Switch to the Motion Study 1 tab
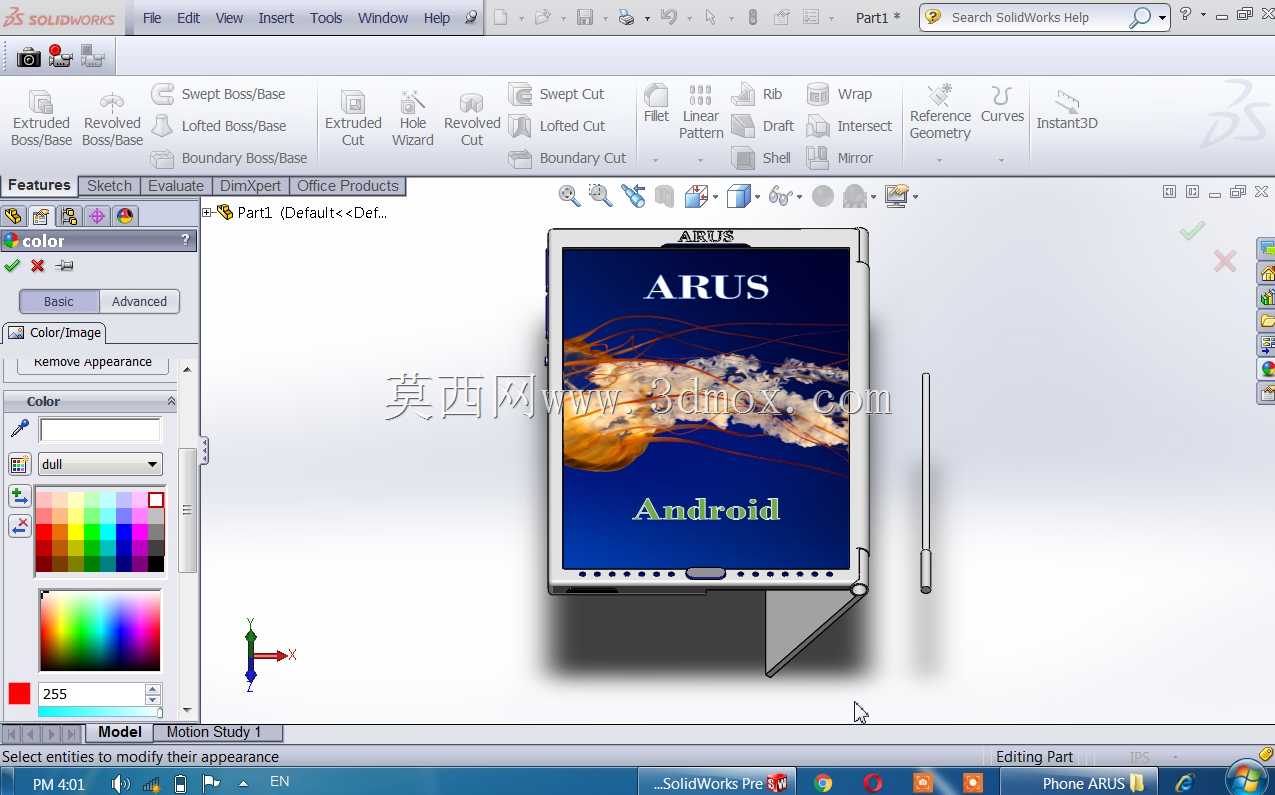Screen dimensions: 1275x795 [214, 732]
